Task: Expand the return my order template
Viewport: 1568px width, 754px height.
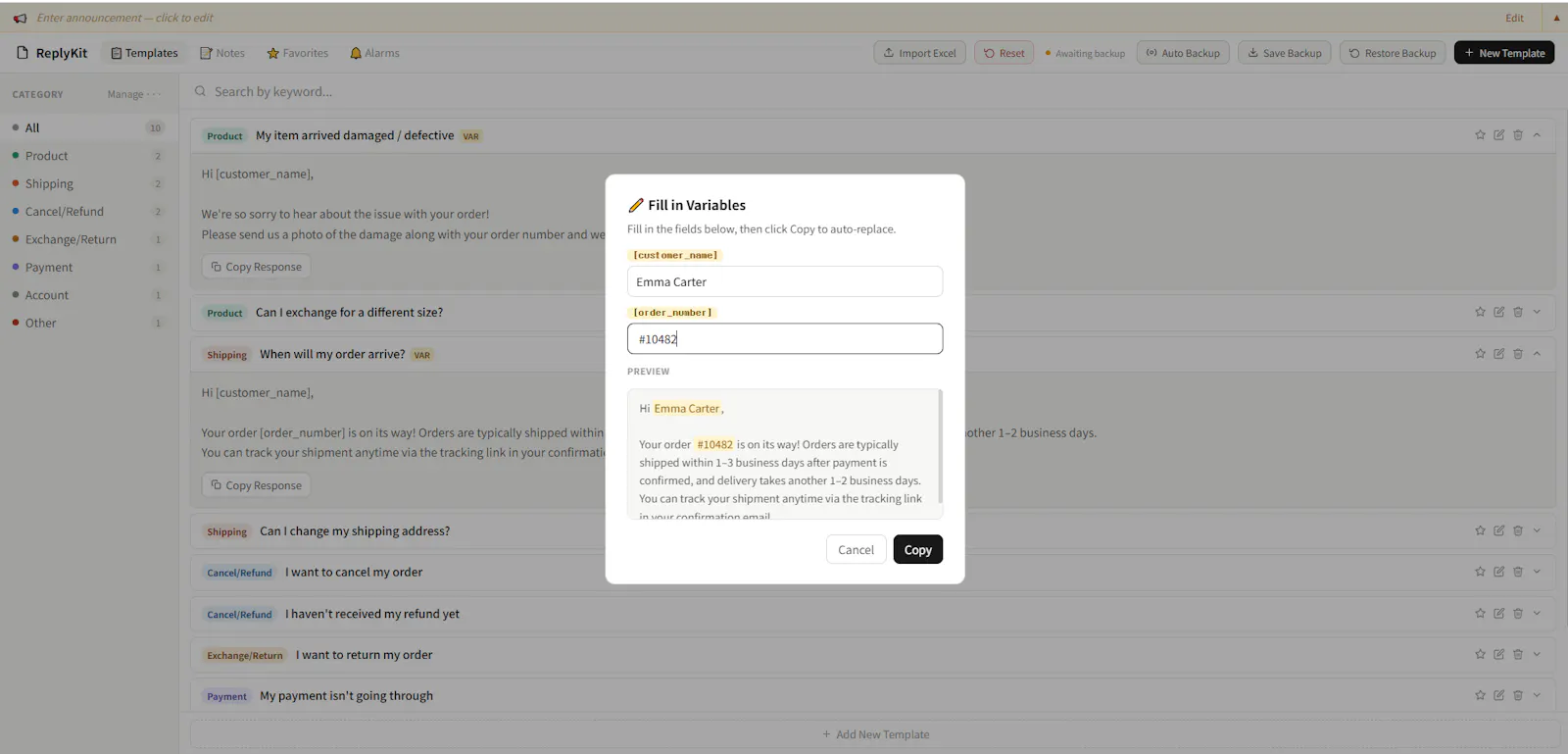Action: click(1537, 654)
